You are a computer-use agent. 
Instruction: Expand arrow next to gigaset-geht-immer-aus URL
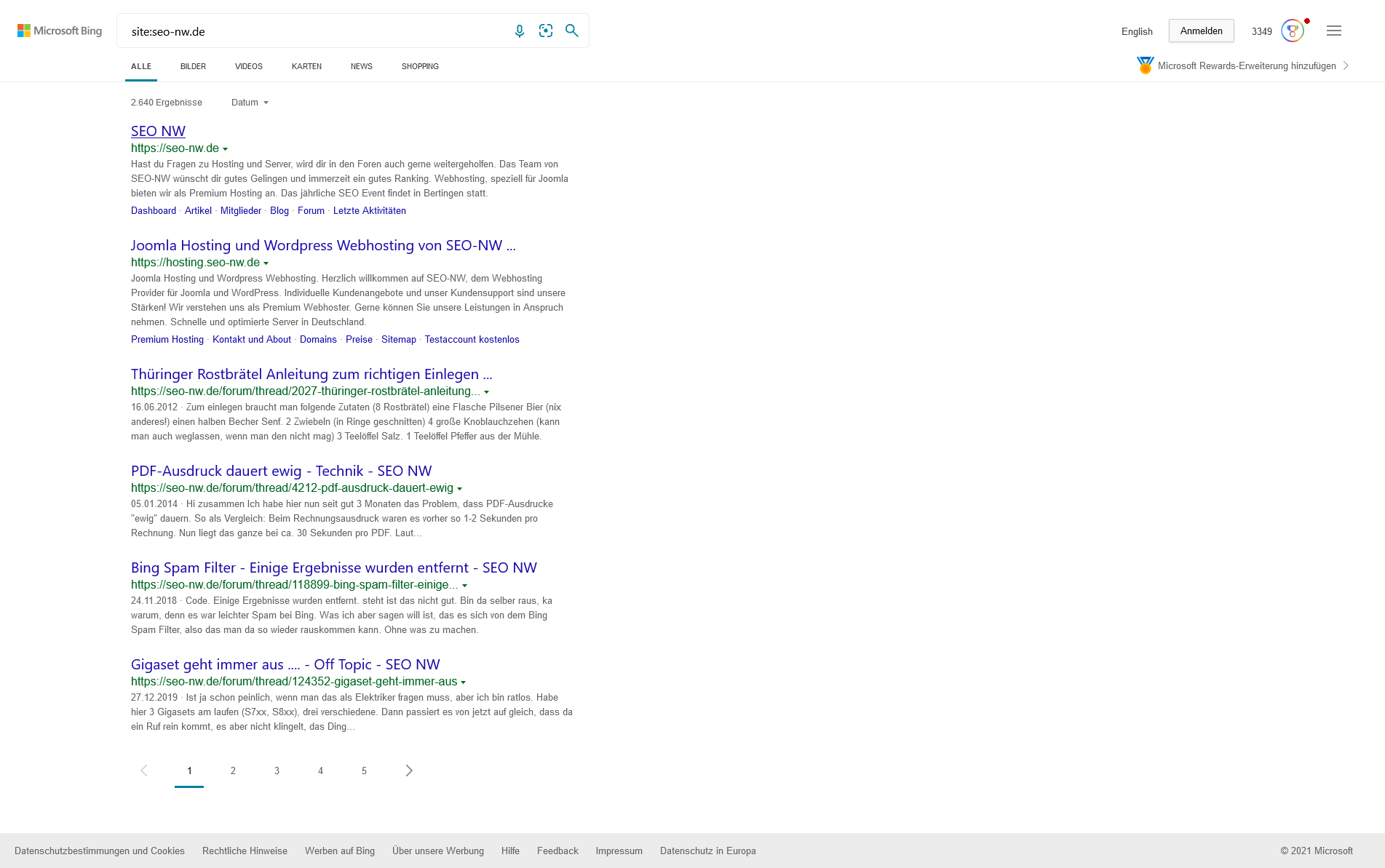click(x=464, y=682)
